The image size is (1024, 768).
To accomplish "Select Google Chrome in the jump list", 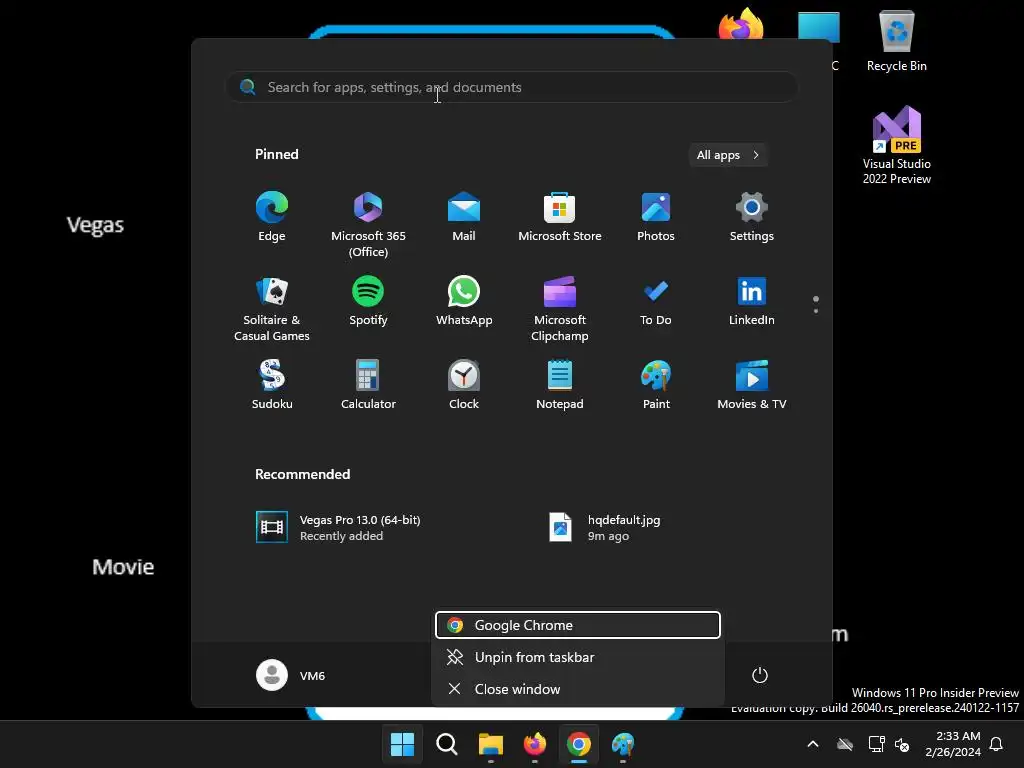I will coord(578,625).
